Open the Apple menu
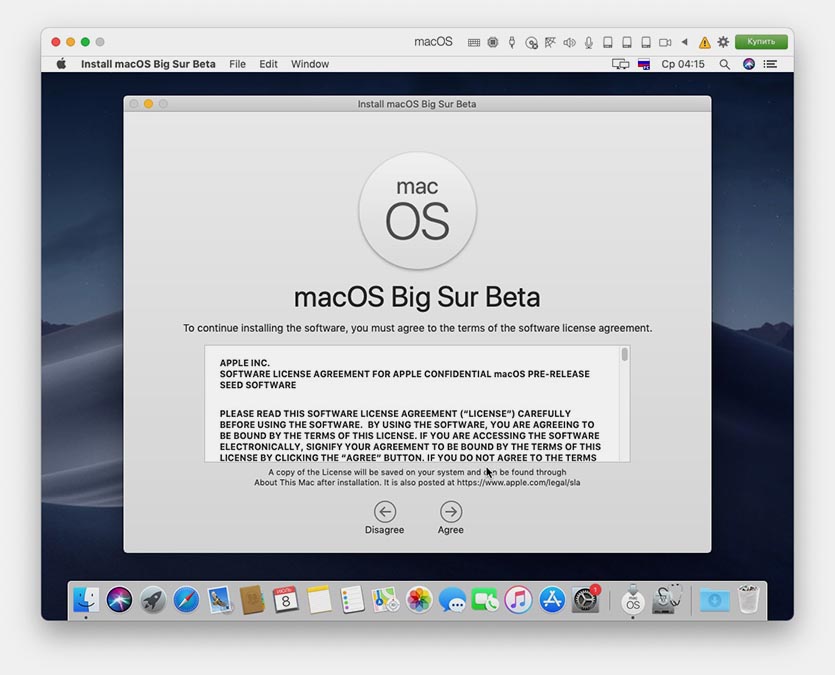835x675 pixels. click(61, 64)
